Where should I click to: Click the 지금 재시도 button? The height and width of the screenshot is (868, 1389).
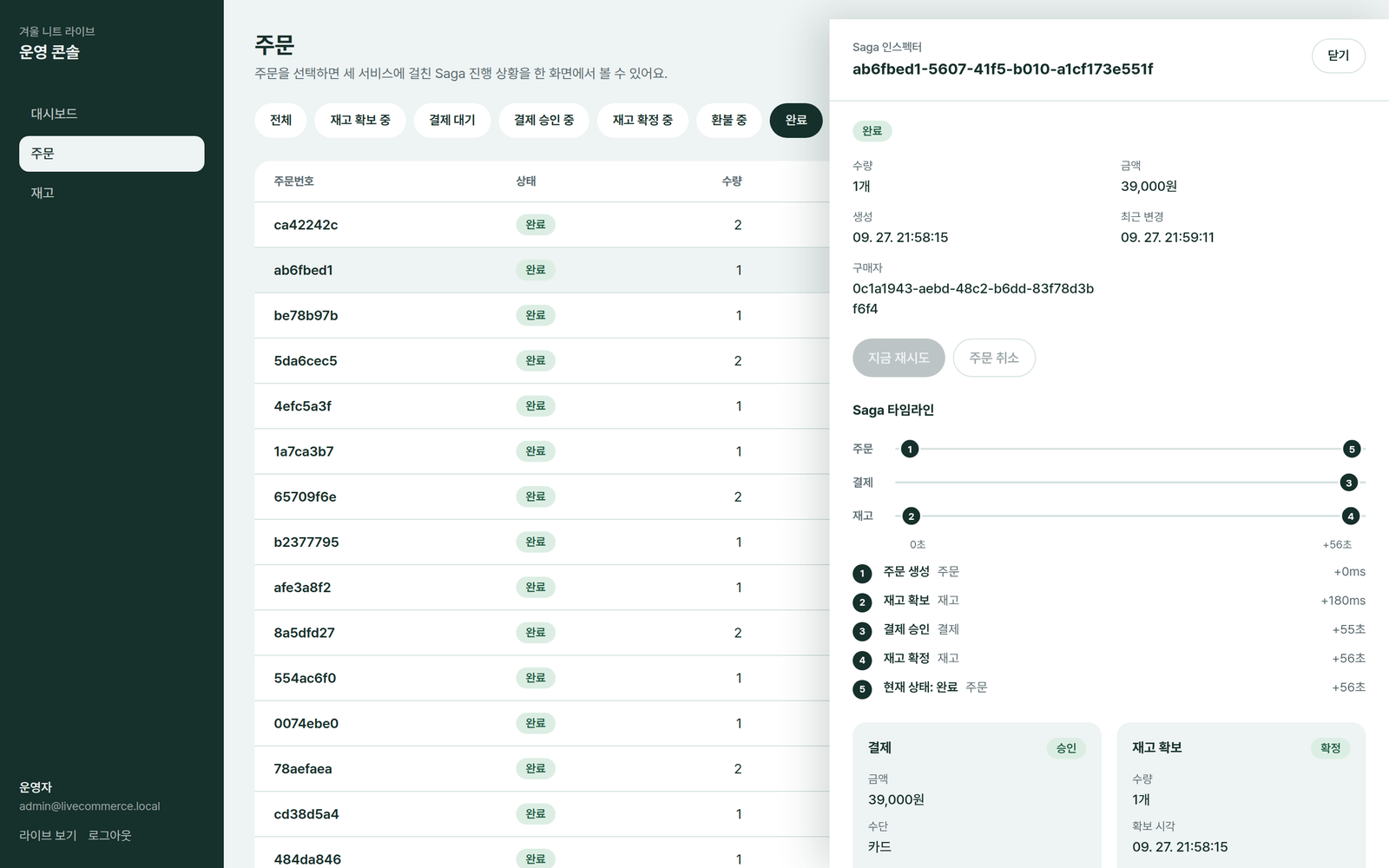(899, 358)
